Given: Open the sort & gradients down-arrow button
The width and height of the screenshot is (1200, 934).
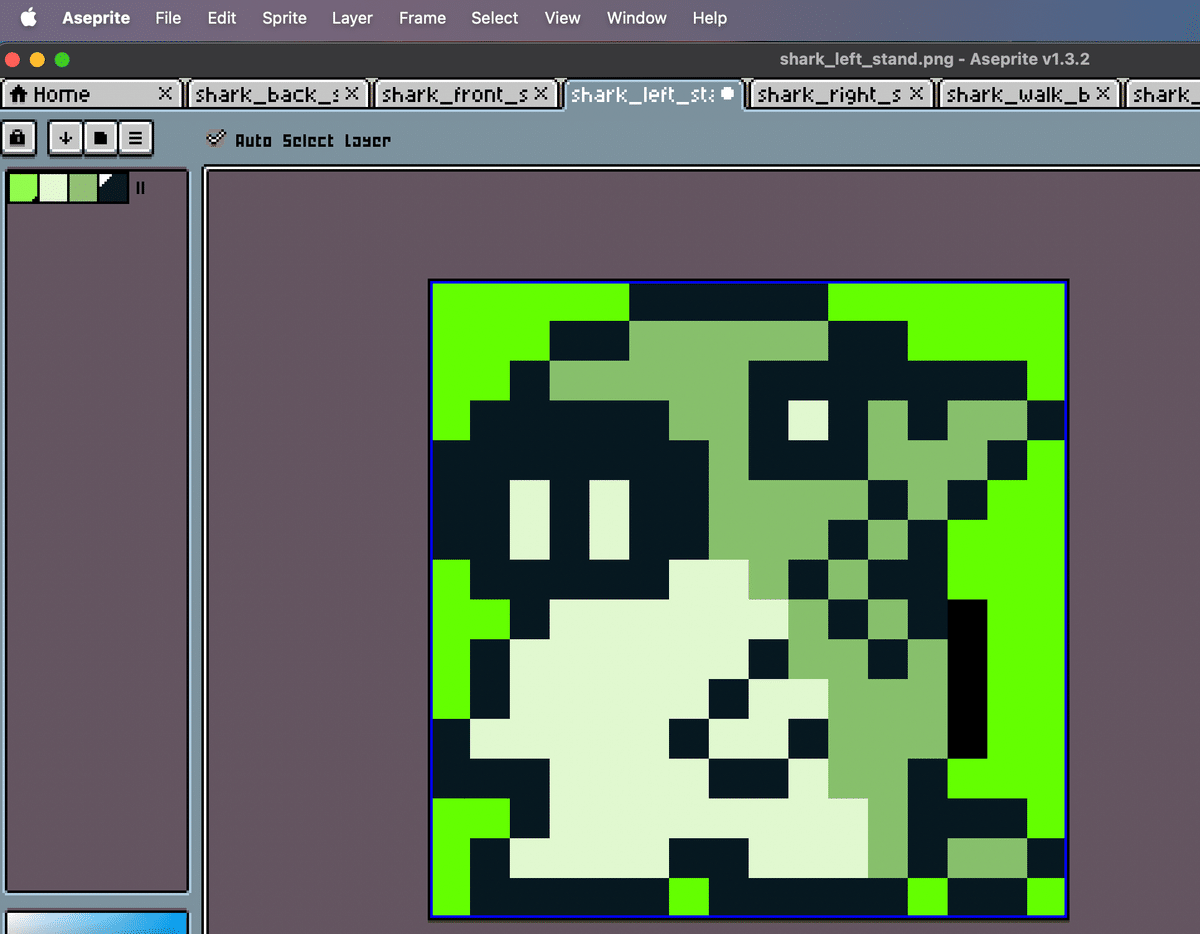Looking at the screenshot, I should (x=65, y=138).
